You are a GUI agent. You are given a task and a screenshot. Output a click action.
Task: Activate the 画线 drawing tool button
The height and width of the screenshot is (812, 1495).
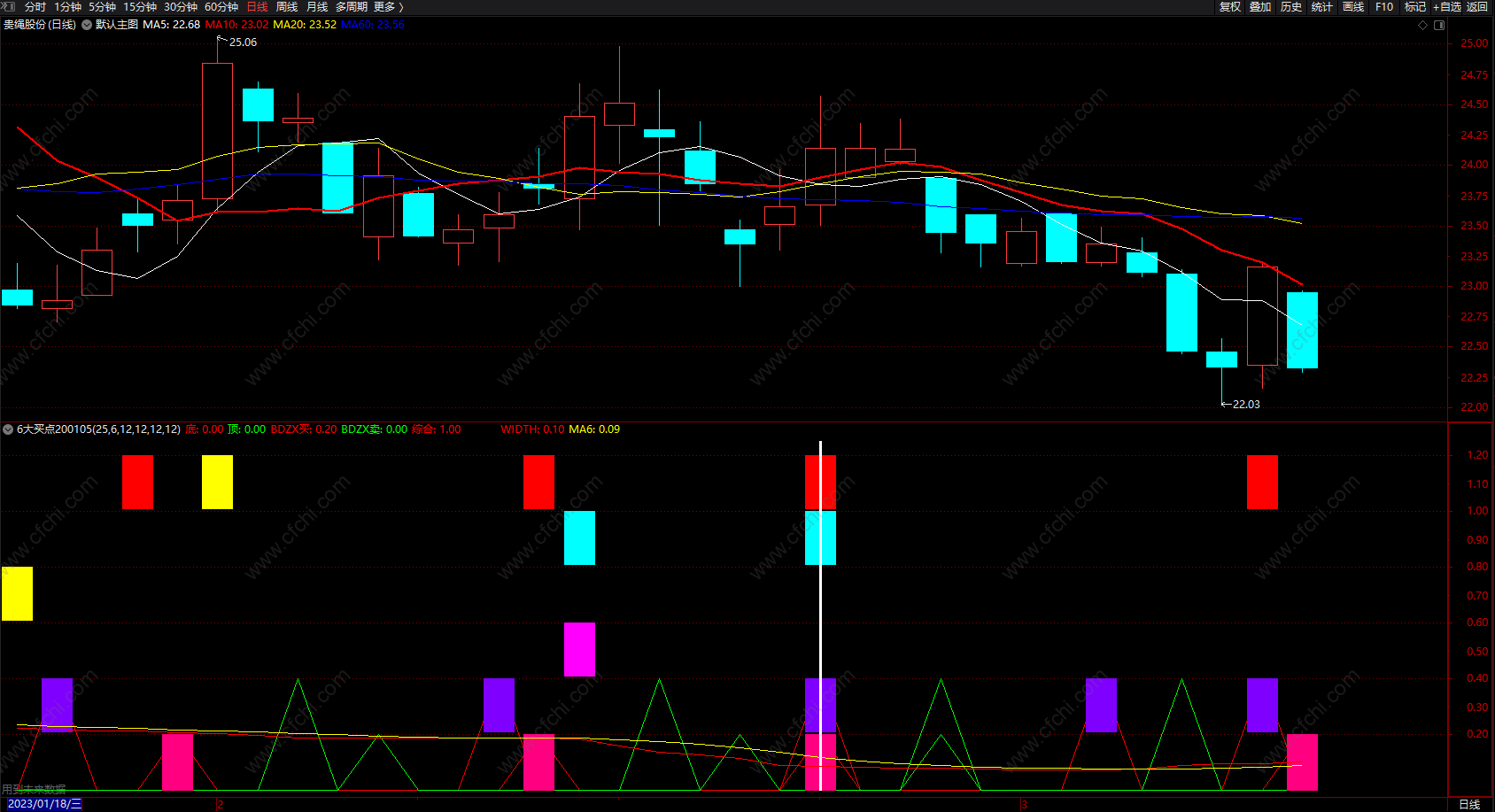coord(1353,7)
